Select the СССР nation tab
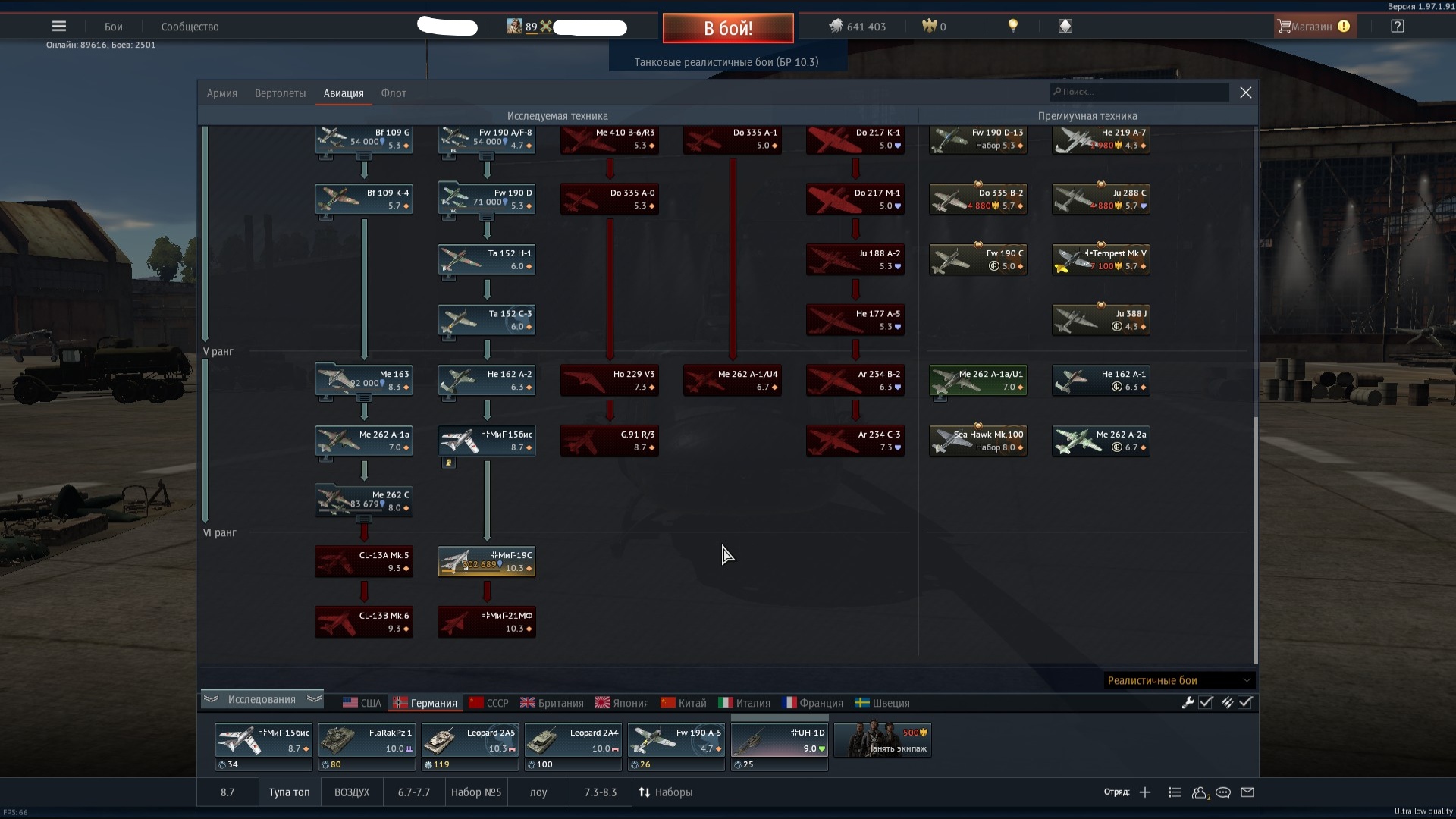This screenshot has width=1456, height=819. pos(488,703)
